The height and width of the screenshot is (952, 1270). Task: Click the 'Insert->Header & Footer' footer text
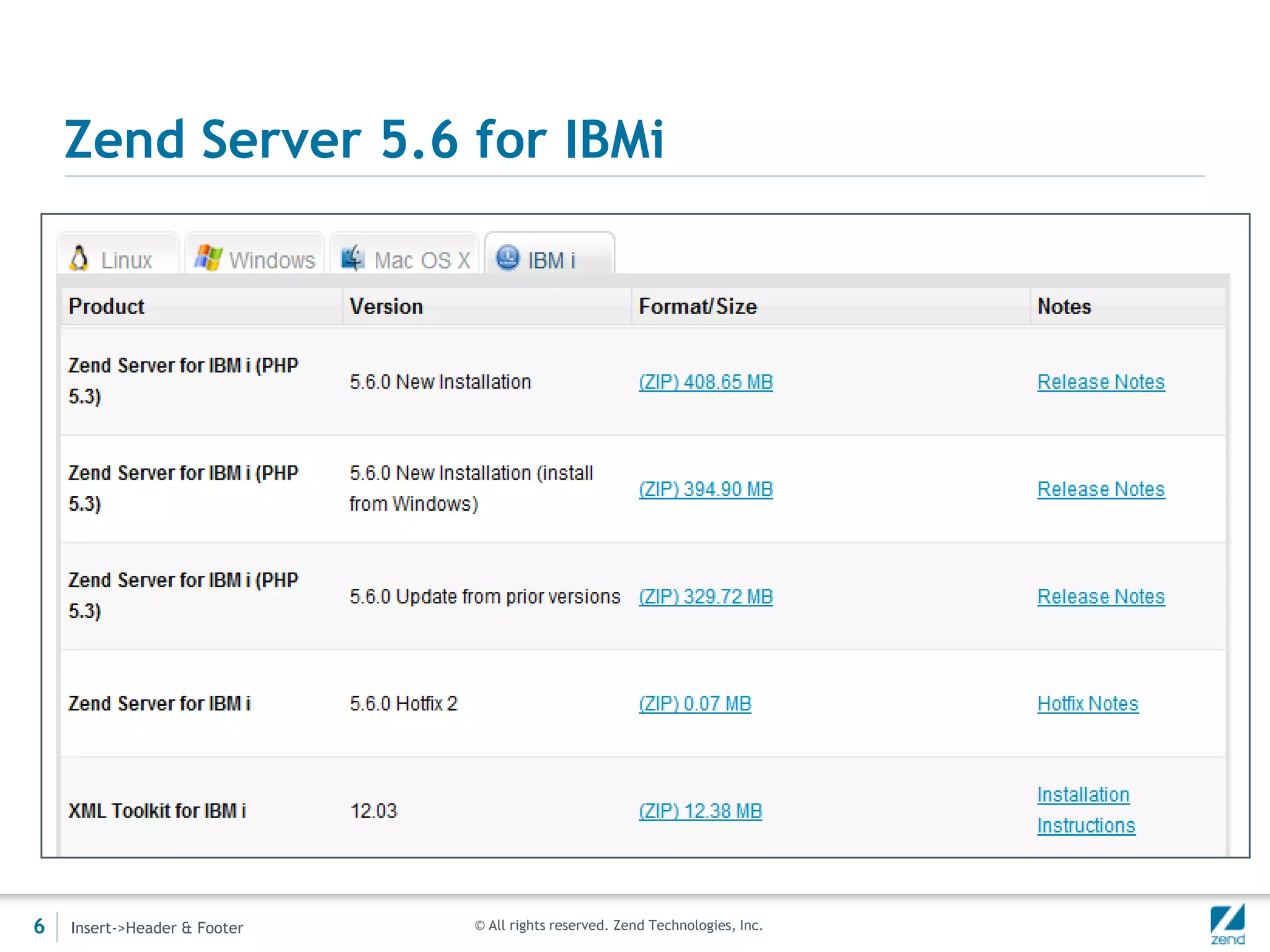tap(157, 928)
